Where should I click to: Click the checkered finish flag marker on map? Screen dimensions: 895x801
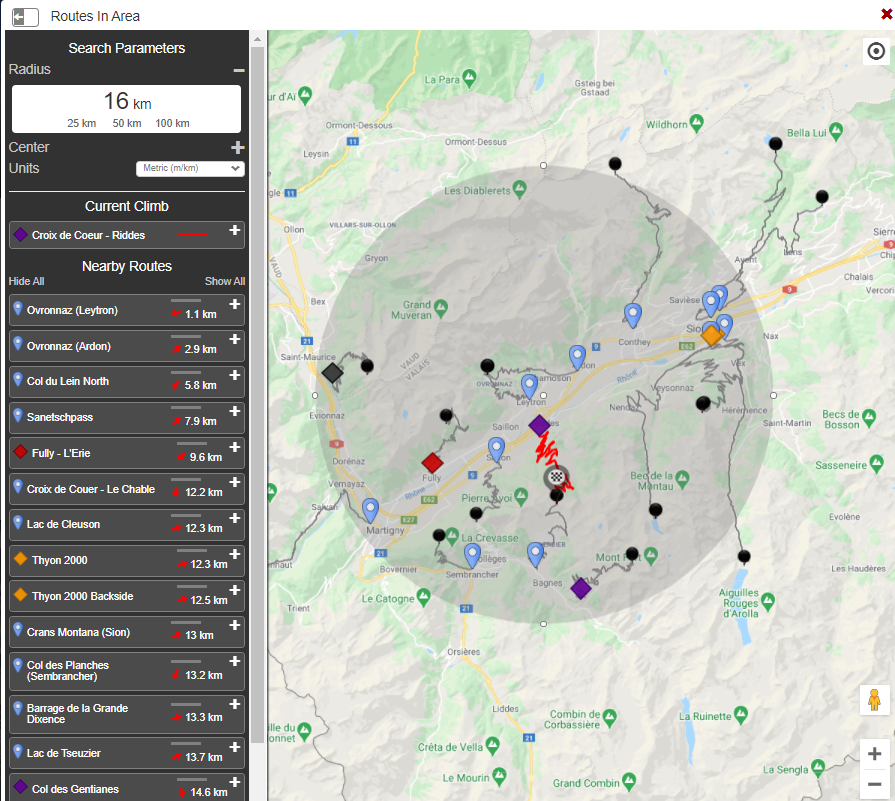click(557, 477)
